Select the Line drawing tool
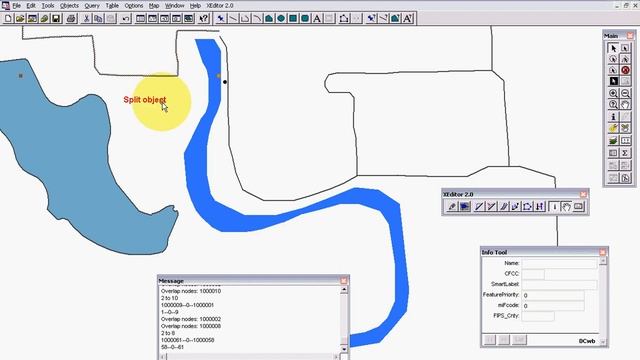This screenshot has width=640, height=360. pos(233,18)
